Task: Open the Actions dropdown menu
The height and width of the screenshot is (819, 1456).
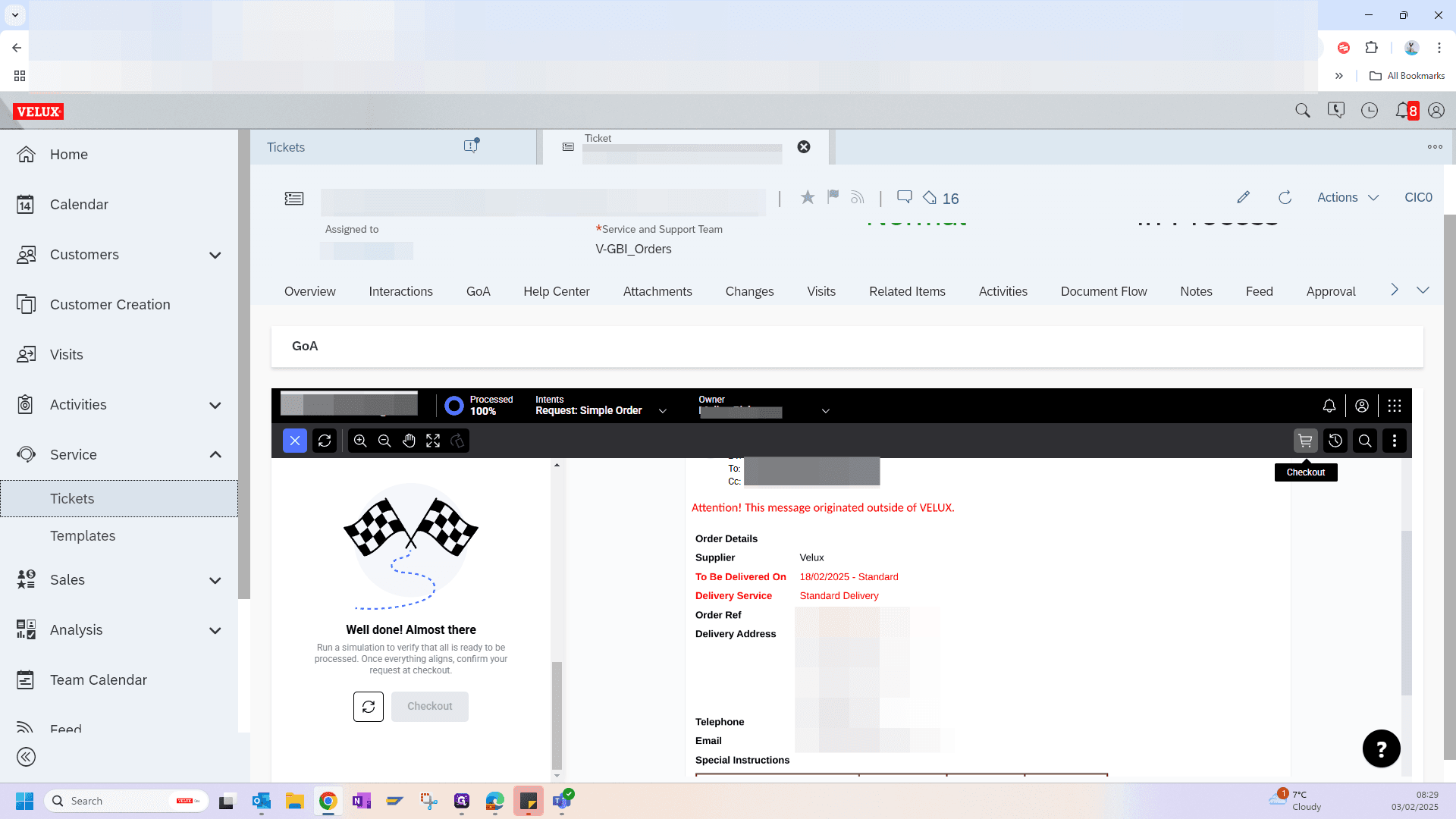Action: 1348,197
